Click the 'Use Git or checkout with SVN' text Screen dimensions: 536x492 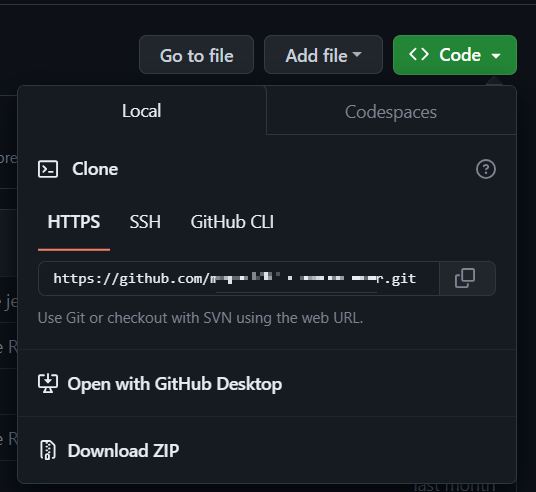[x=200, y=318]
